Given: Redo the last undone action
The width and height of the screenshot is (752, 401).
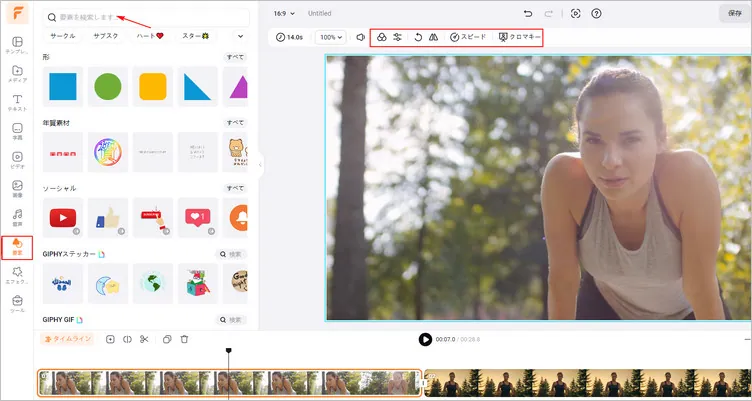Looking at the screenshot, I should (x=549, y=13).
